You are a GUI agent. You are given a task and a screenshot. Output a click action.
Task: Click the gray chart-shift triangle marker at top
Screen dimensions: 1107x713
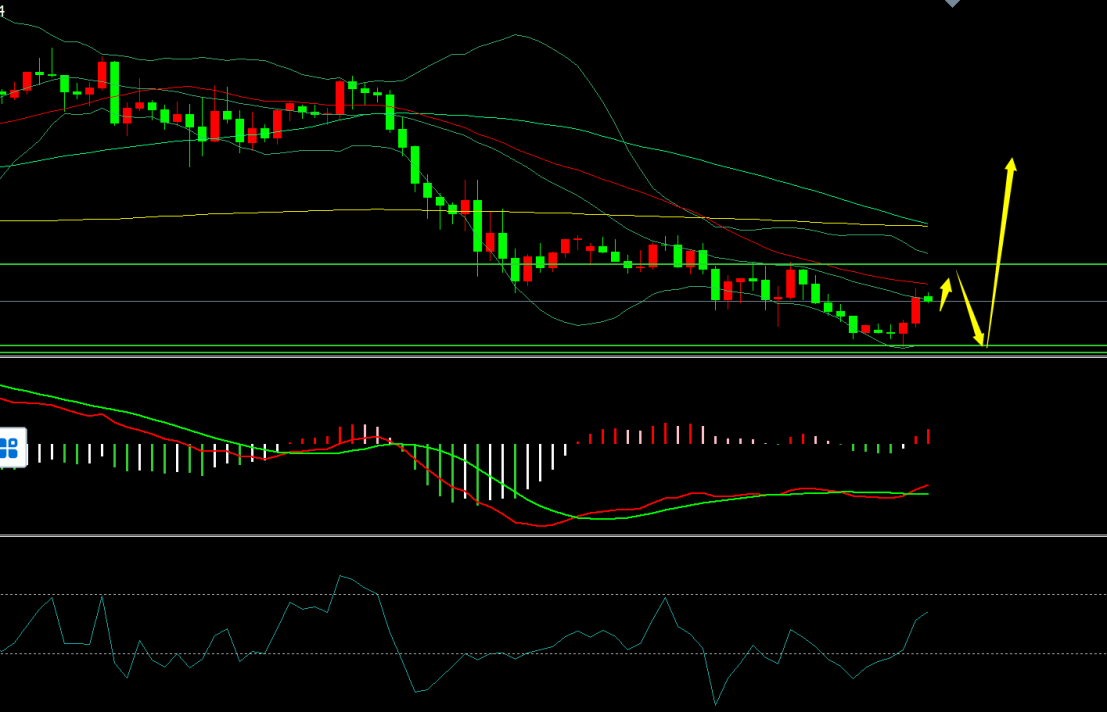click(x=952, y=4)
